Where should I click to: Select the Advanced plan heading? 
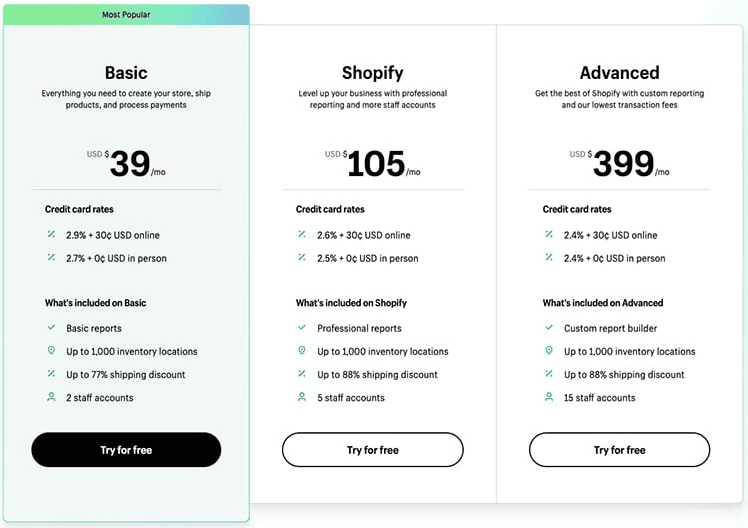click(619, 72)
